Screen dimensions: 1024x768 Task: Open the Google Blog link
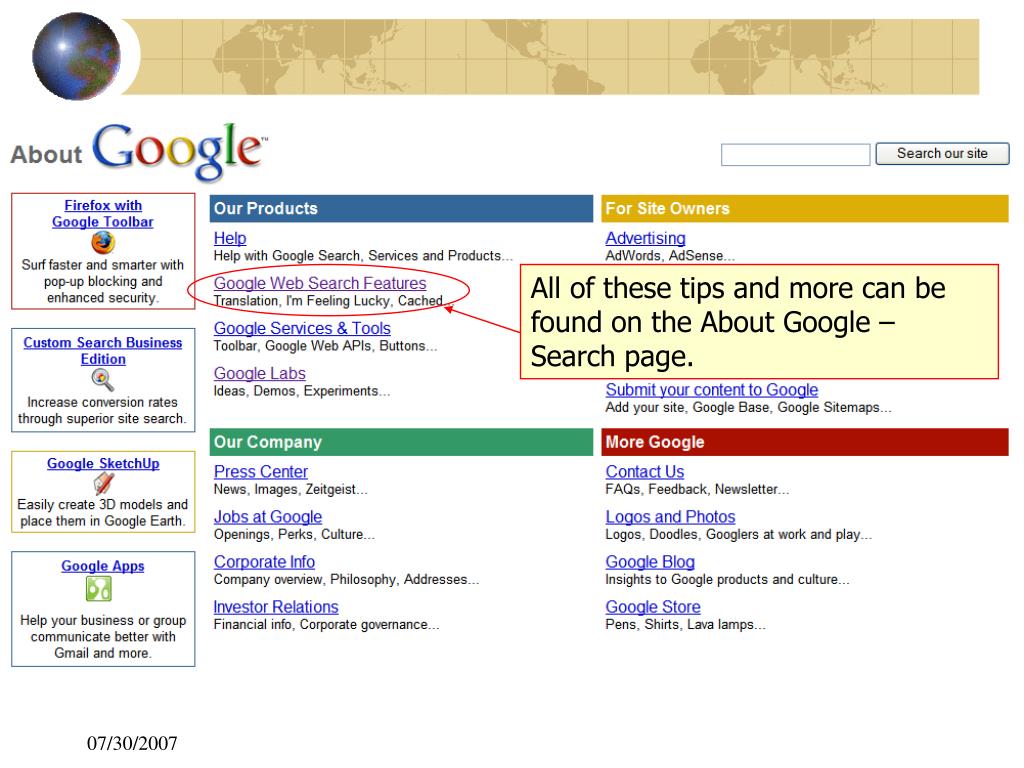click(x=650, y=562)
